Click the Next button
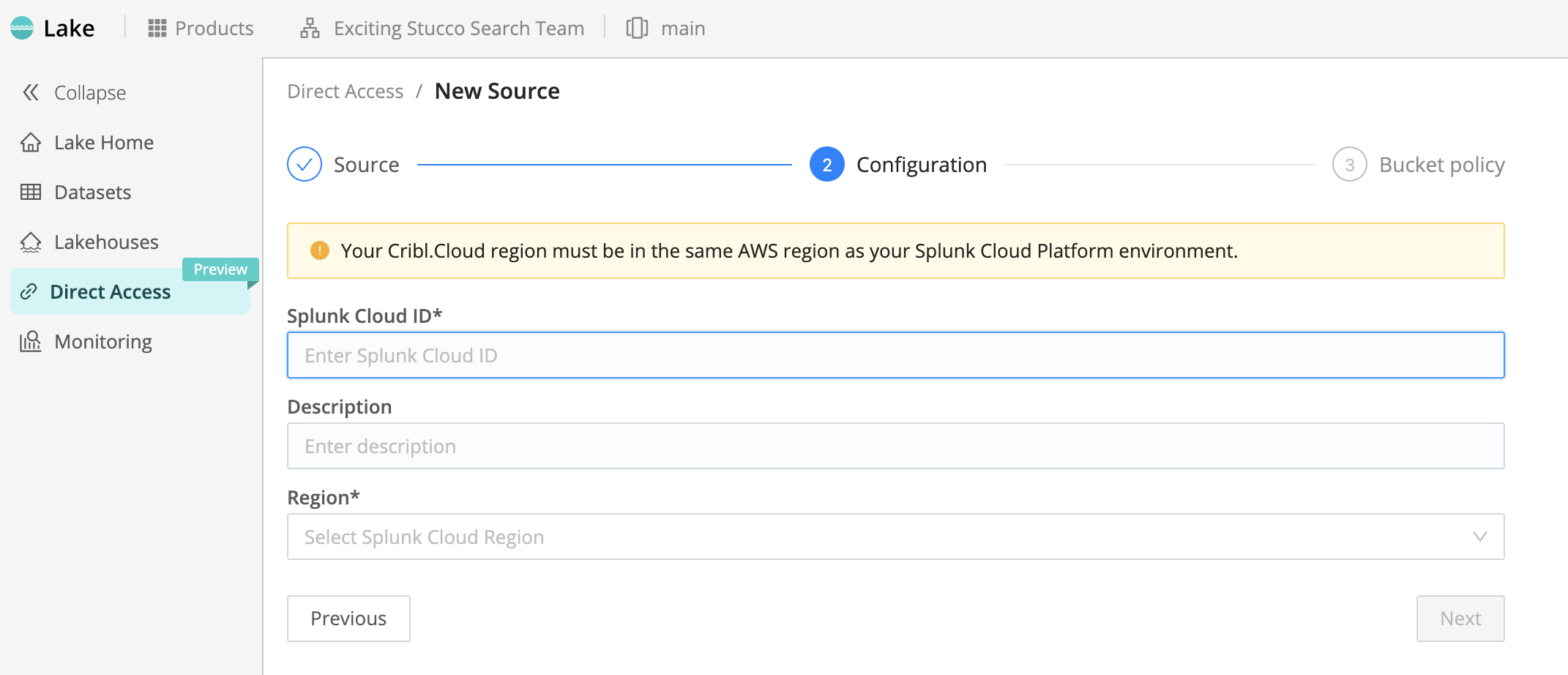This screenshot has height=675, width=1568. pos(1460,619)
